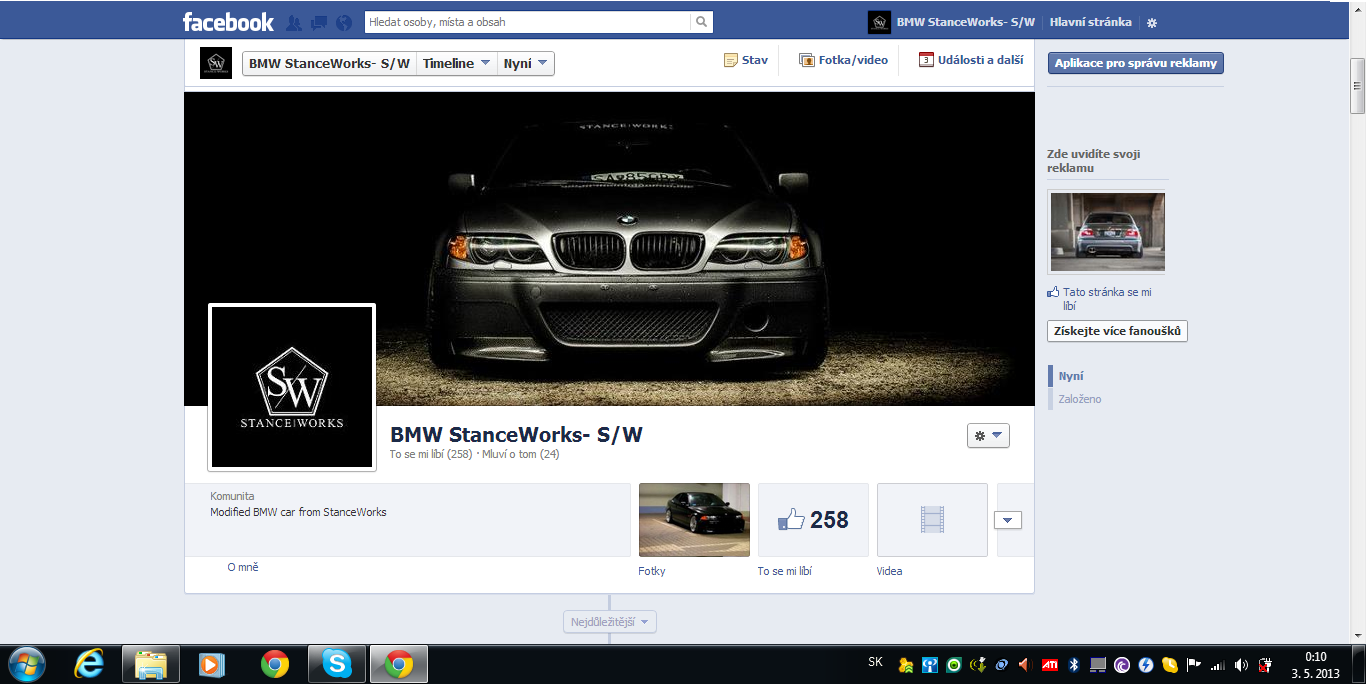Screen dimensions: 1366x684
Task: Click the power plug battery tray icon
Action: [x=1265, y=664]
